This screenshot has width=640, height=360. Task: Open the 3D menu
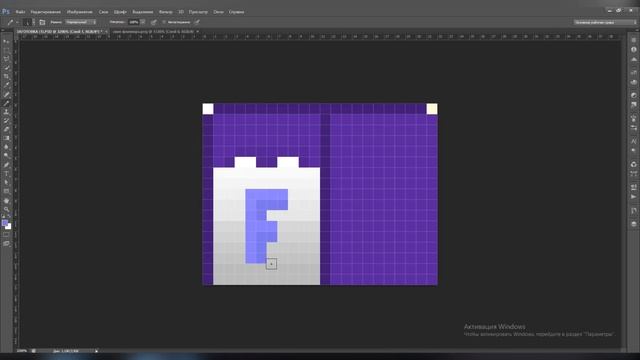181,12
